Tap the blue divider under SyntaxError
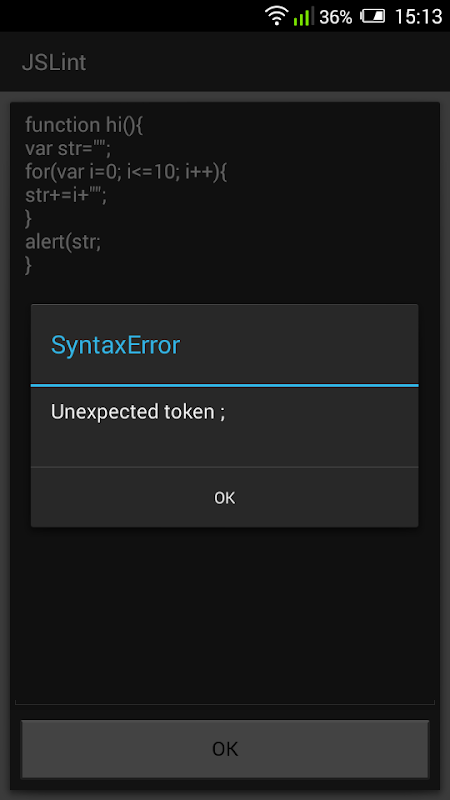Viewport: 450px width, 800px height. [224, 385]
